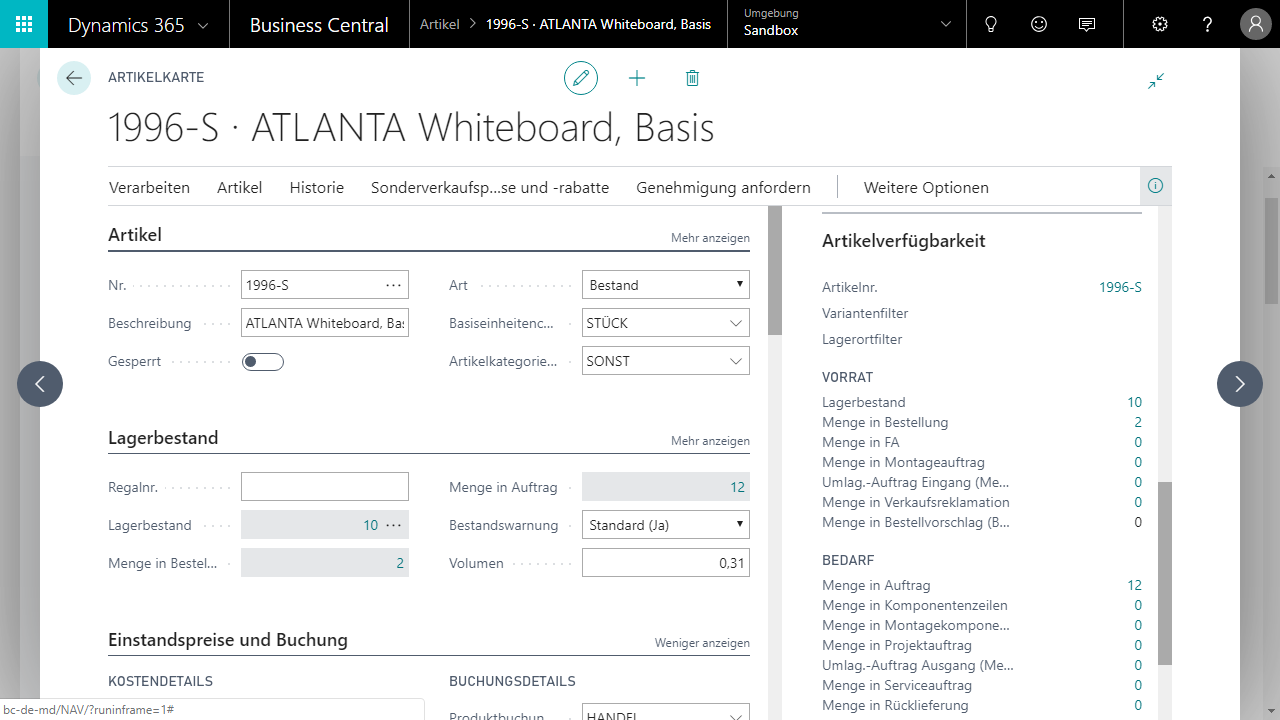Open the Historie menu

(x=317, y=187)
